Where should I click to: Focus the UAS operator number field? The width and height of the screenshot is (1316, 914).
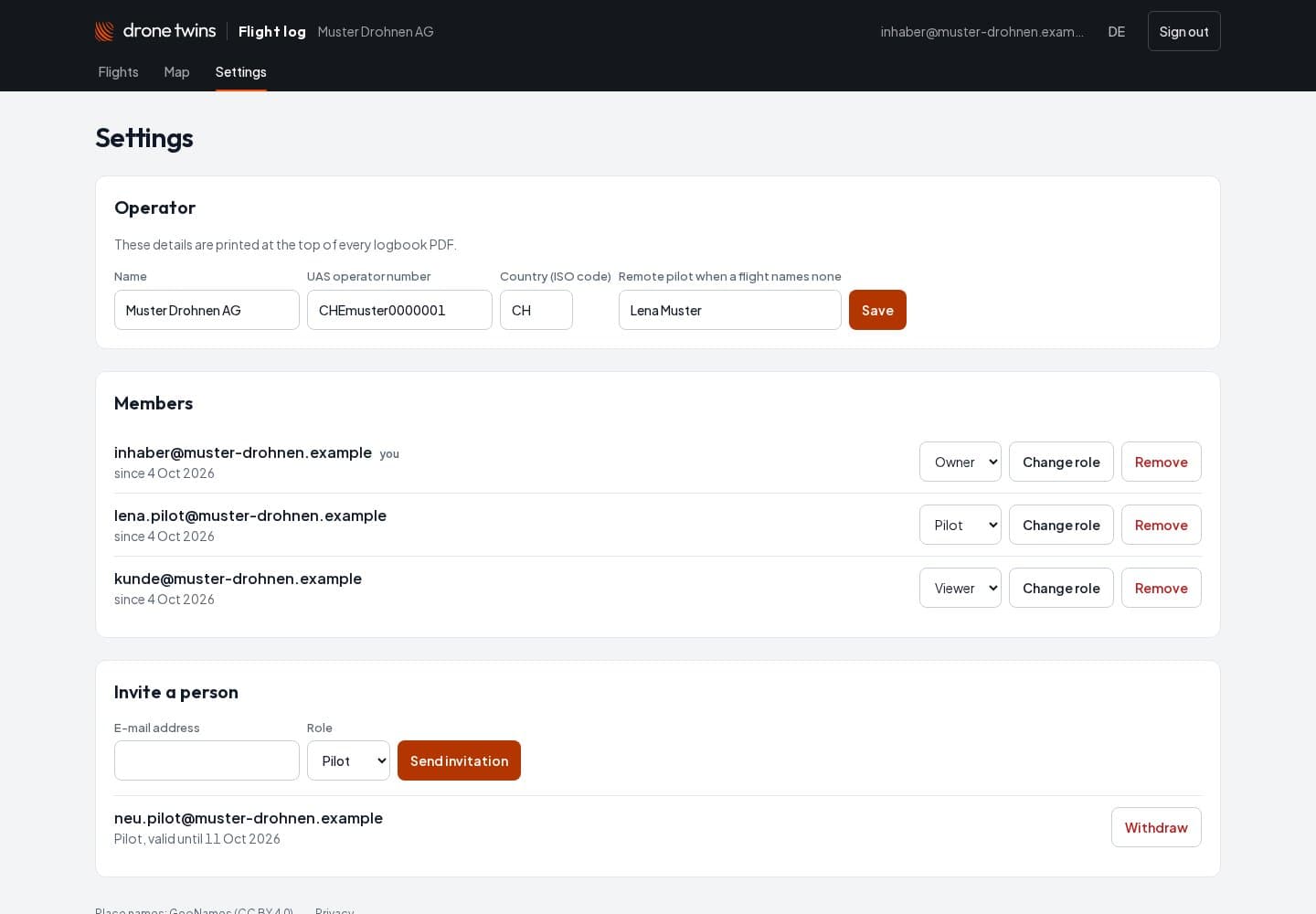[399, 310]
